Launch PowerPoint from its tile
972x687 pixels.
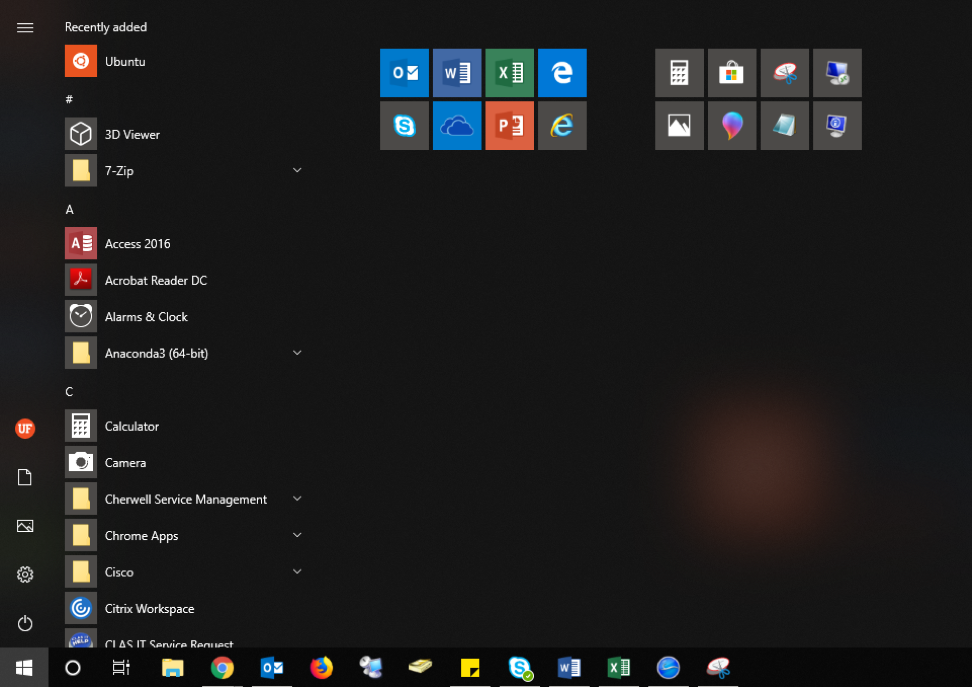(x=510, y=126)
